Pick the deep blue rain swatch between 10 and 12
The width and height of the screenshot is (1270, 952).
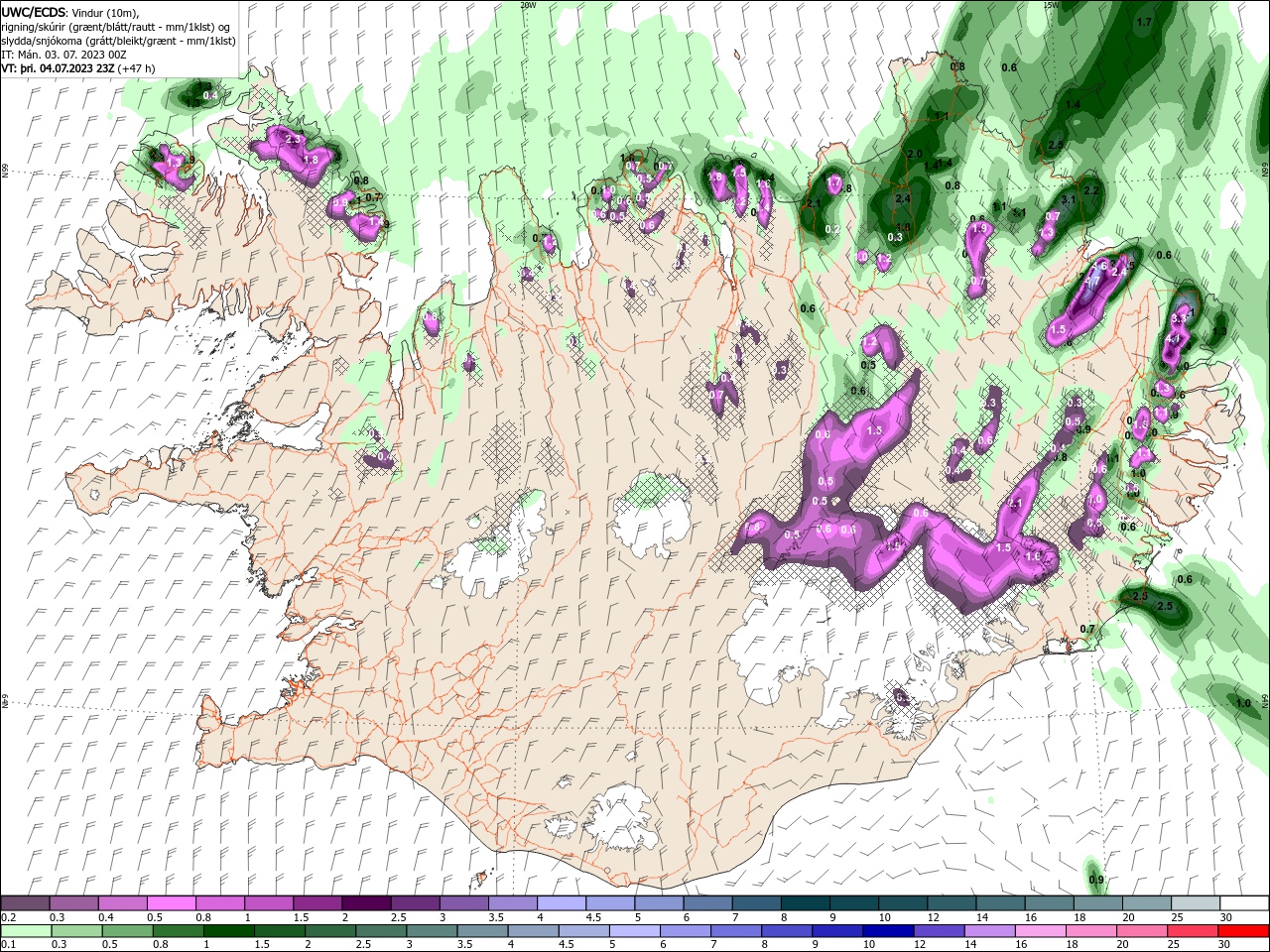coord(888,930)
